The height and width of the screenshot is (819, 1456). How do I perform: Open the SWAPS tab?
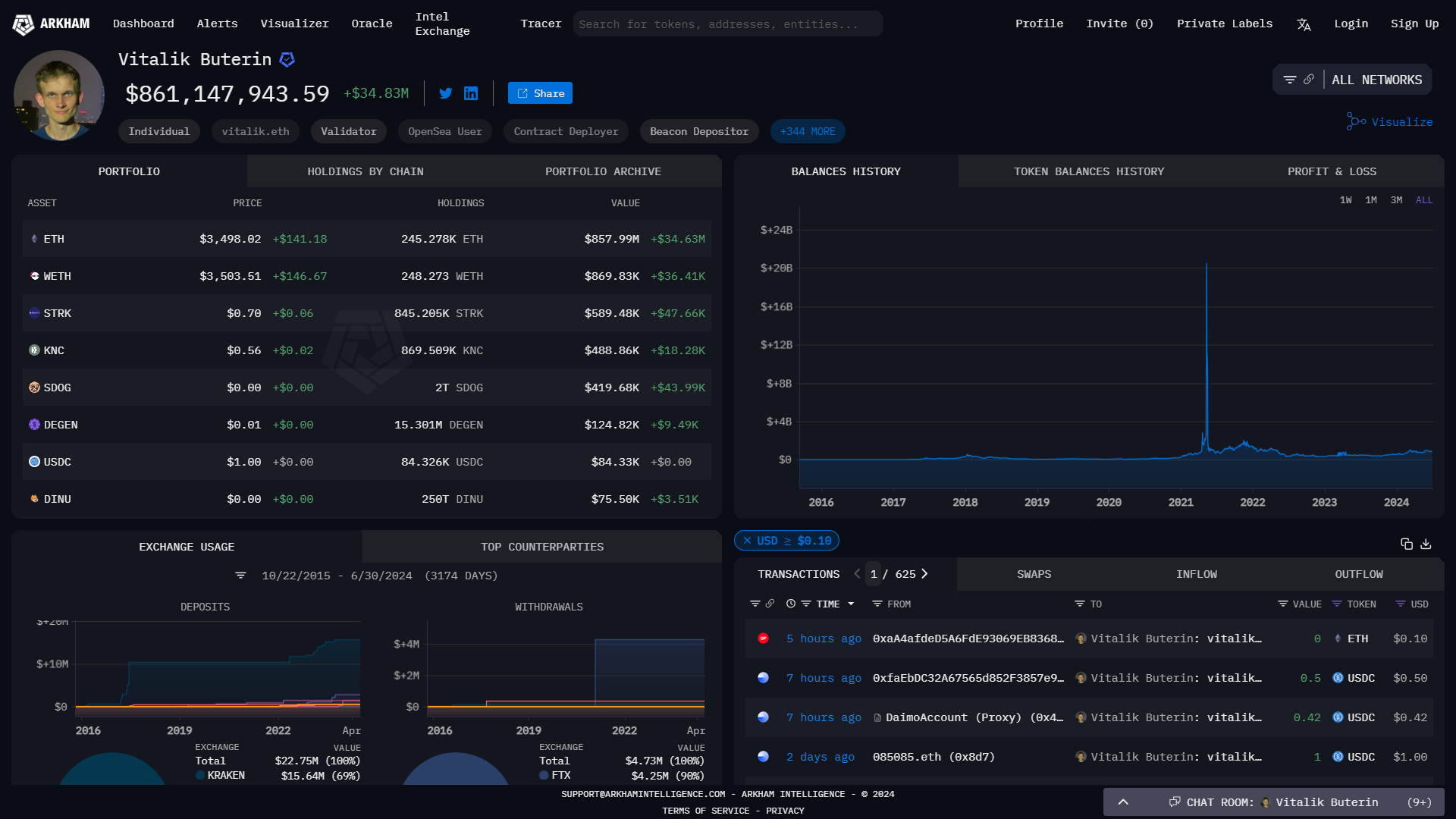[x=1034, y=574]
